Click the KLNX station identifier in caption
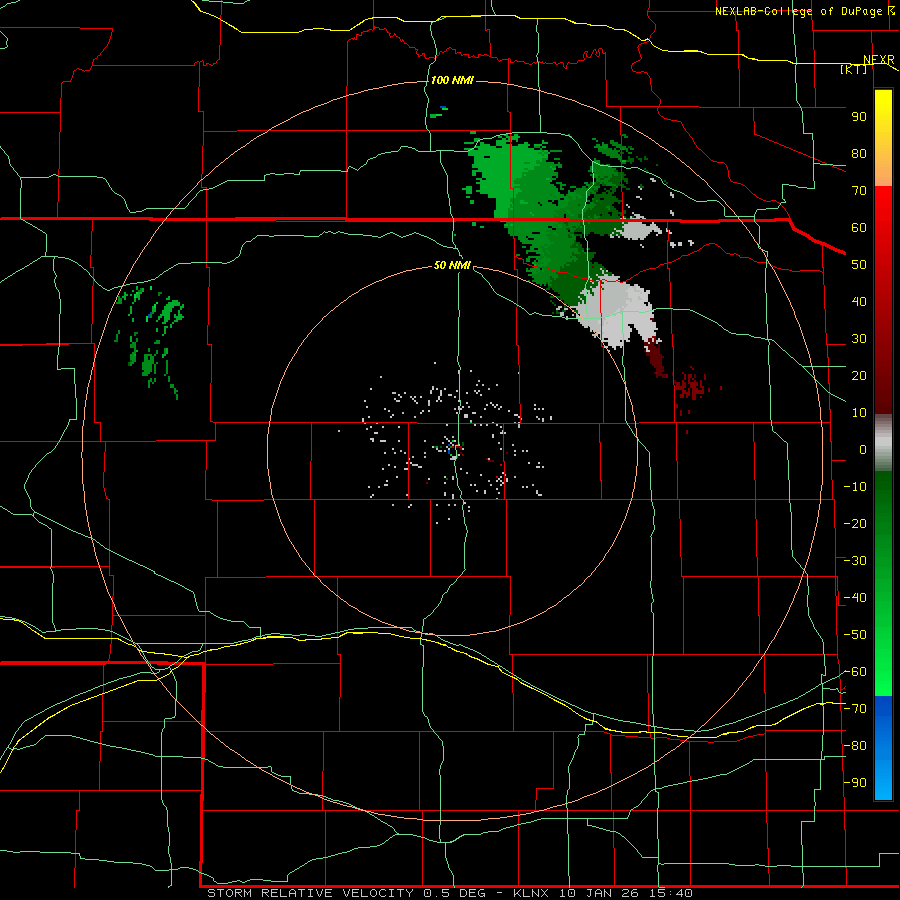 pos(531,893)
